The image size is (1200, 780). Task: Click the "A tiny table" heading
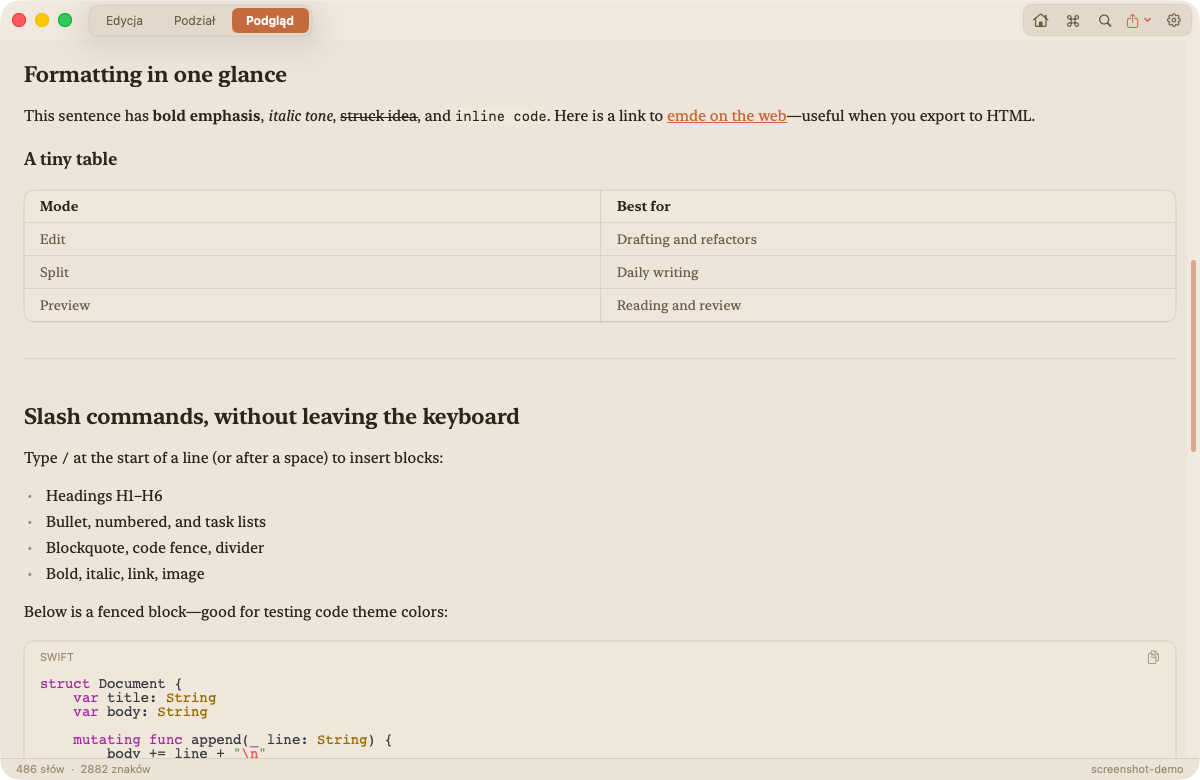tap(70, 159)
